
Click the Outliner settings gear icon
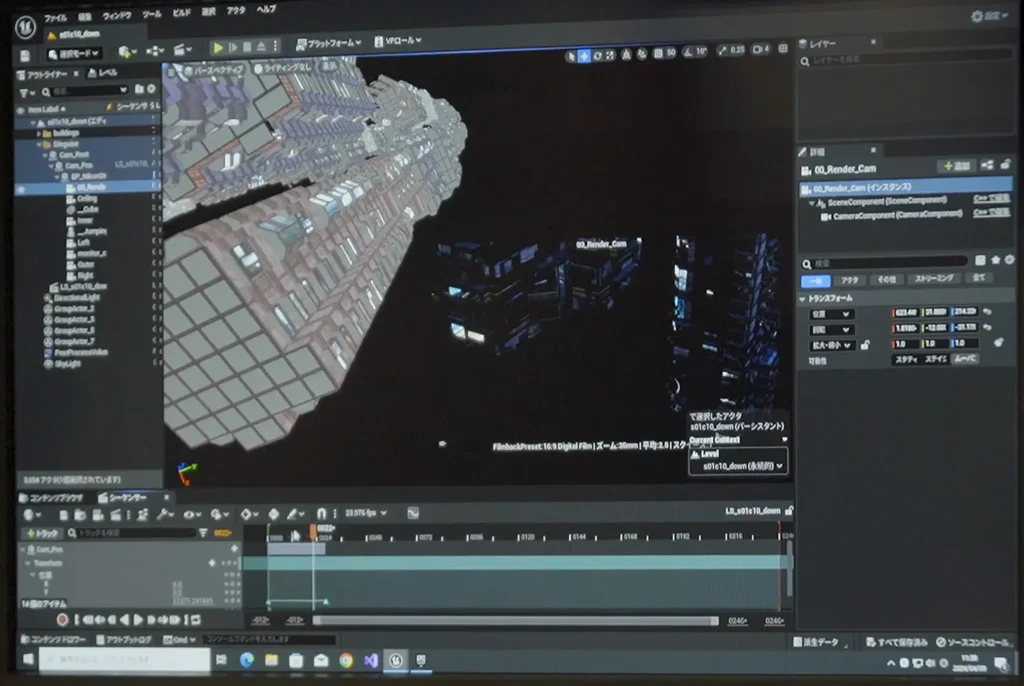click(153, 90)
